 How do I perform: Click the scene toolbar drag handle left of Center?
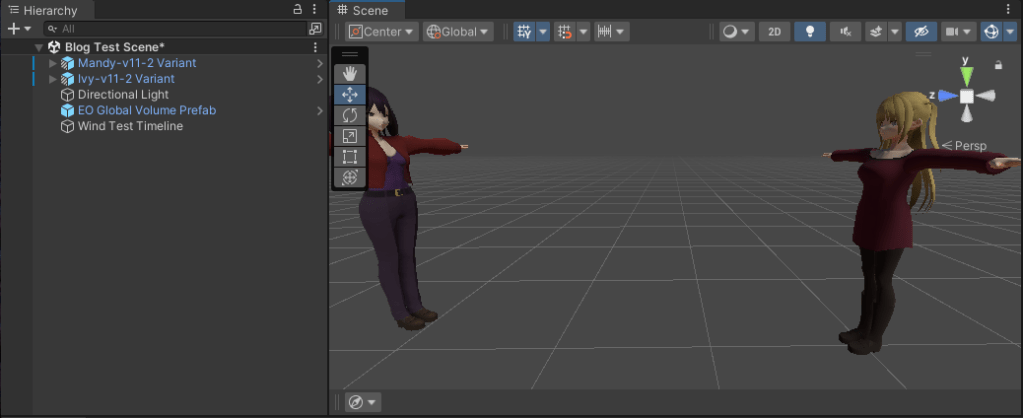click(337, 31)
